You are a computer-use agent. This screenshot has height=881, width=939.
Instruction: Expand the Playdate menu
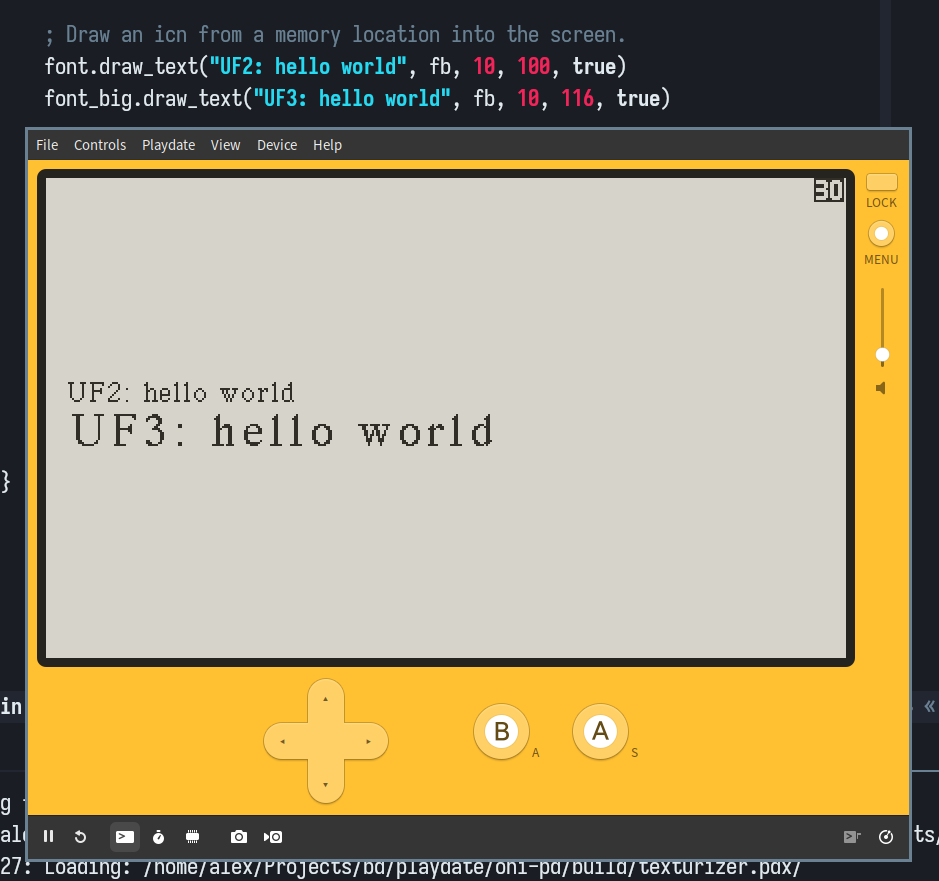(168, 145)
